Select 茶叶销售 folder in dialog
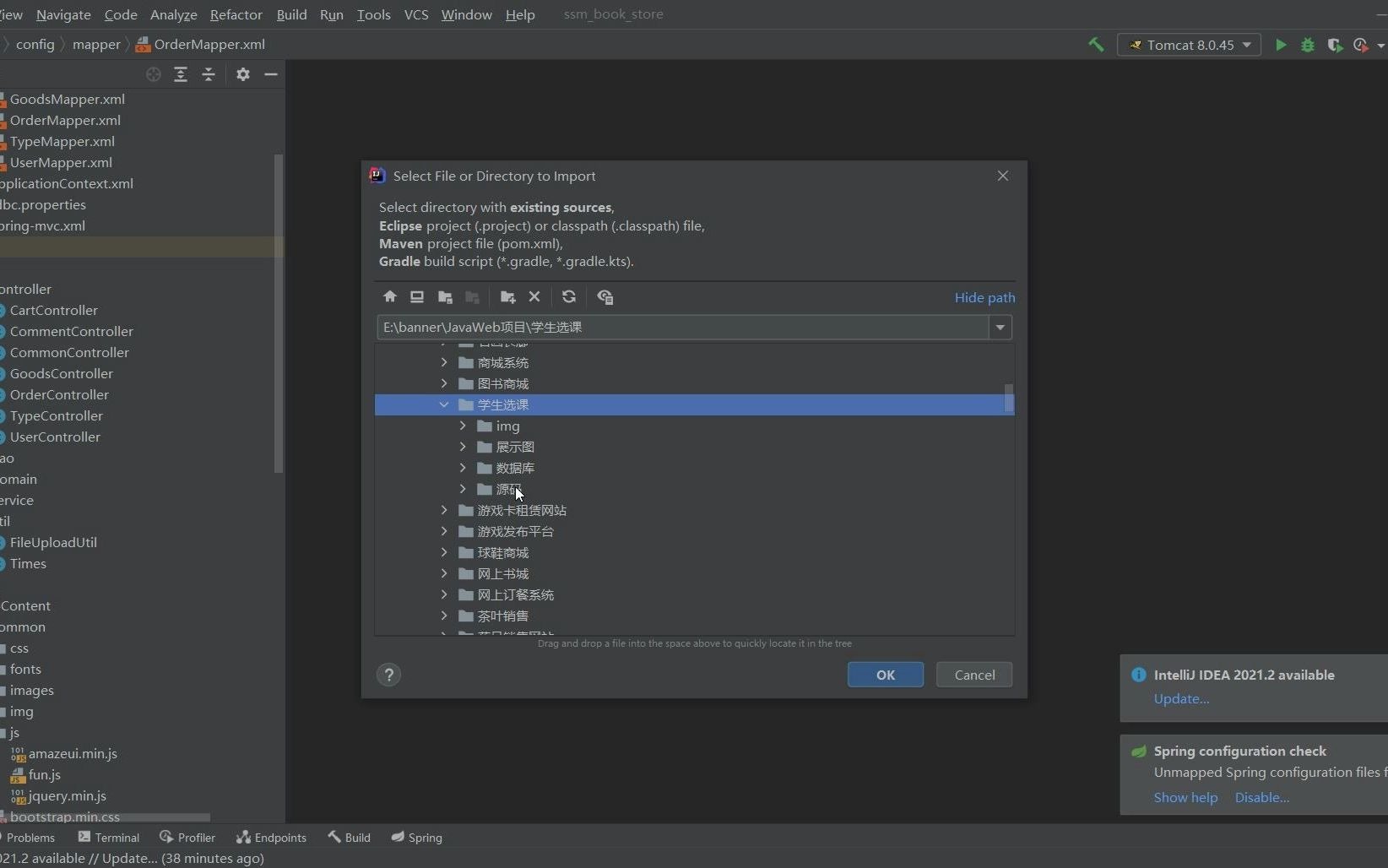 coord(503,616)
